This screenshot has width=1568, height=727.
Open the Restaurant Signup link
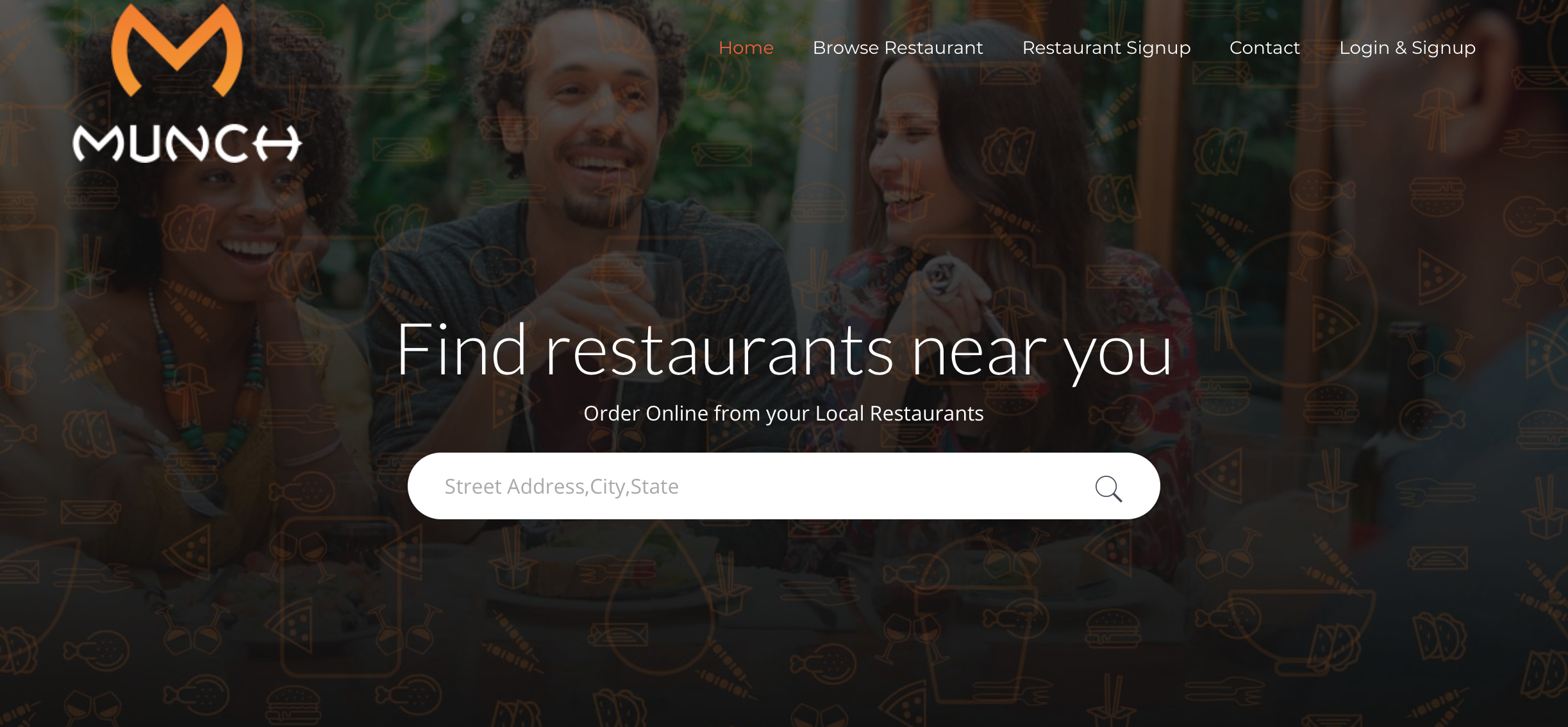[x=1106, y=48]
